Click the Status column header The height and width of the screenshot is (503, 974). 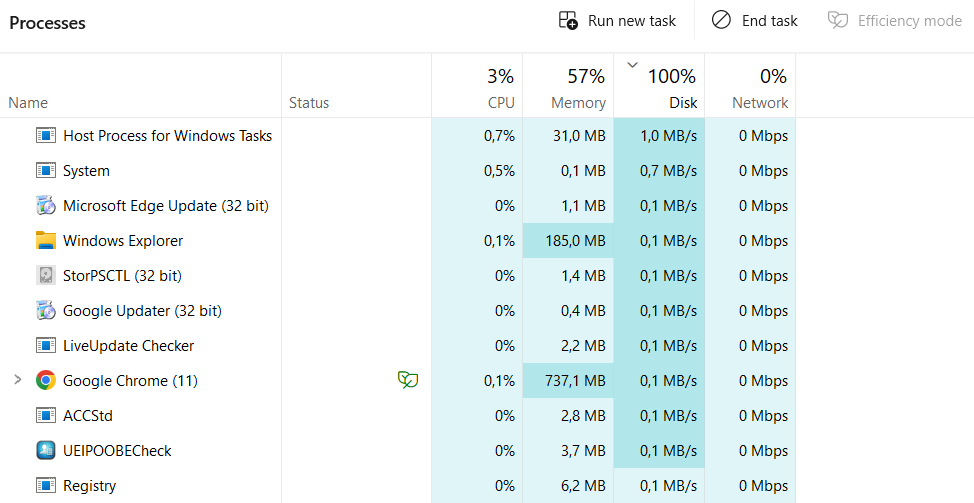click(357, 86)
